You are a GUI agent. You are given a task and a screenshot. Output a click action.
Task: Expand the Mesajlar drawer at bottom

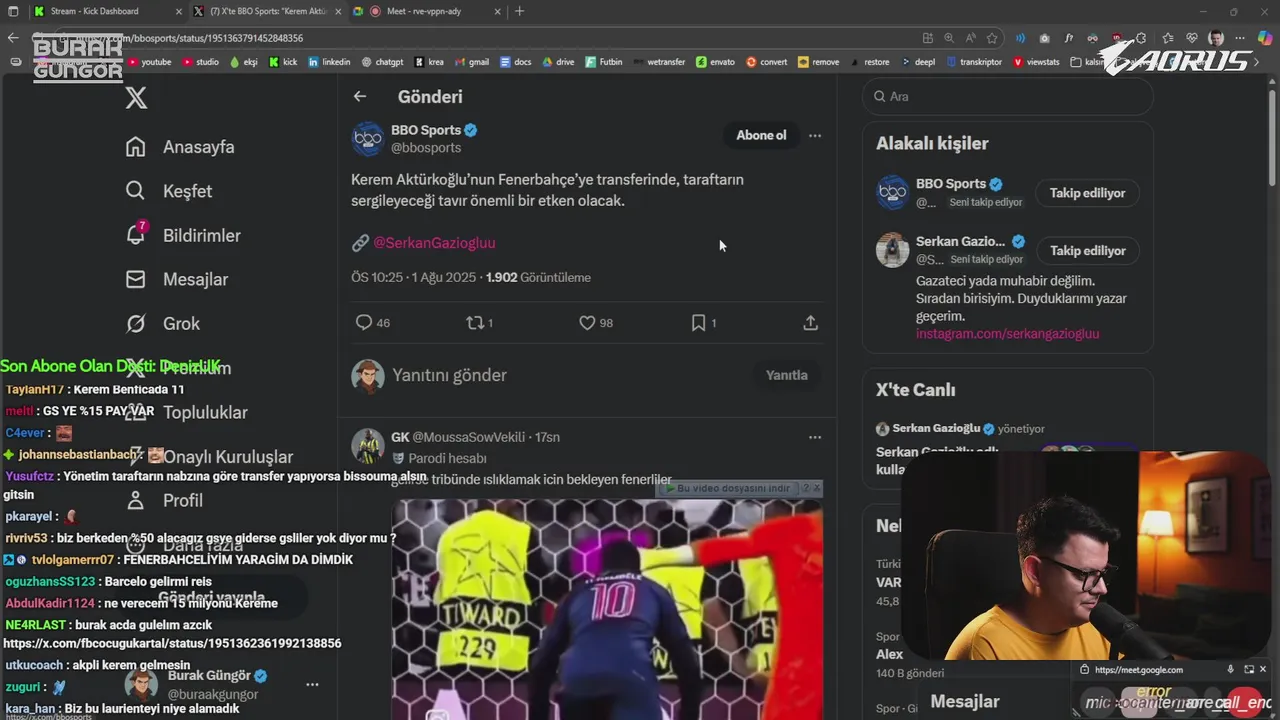tap(966, 701)
